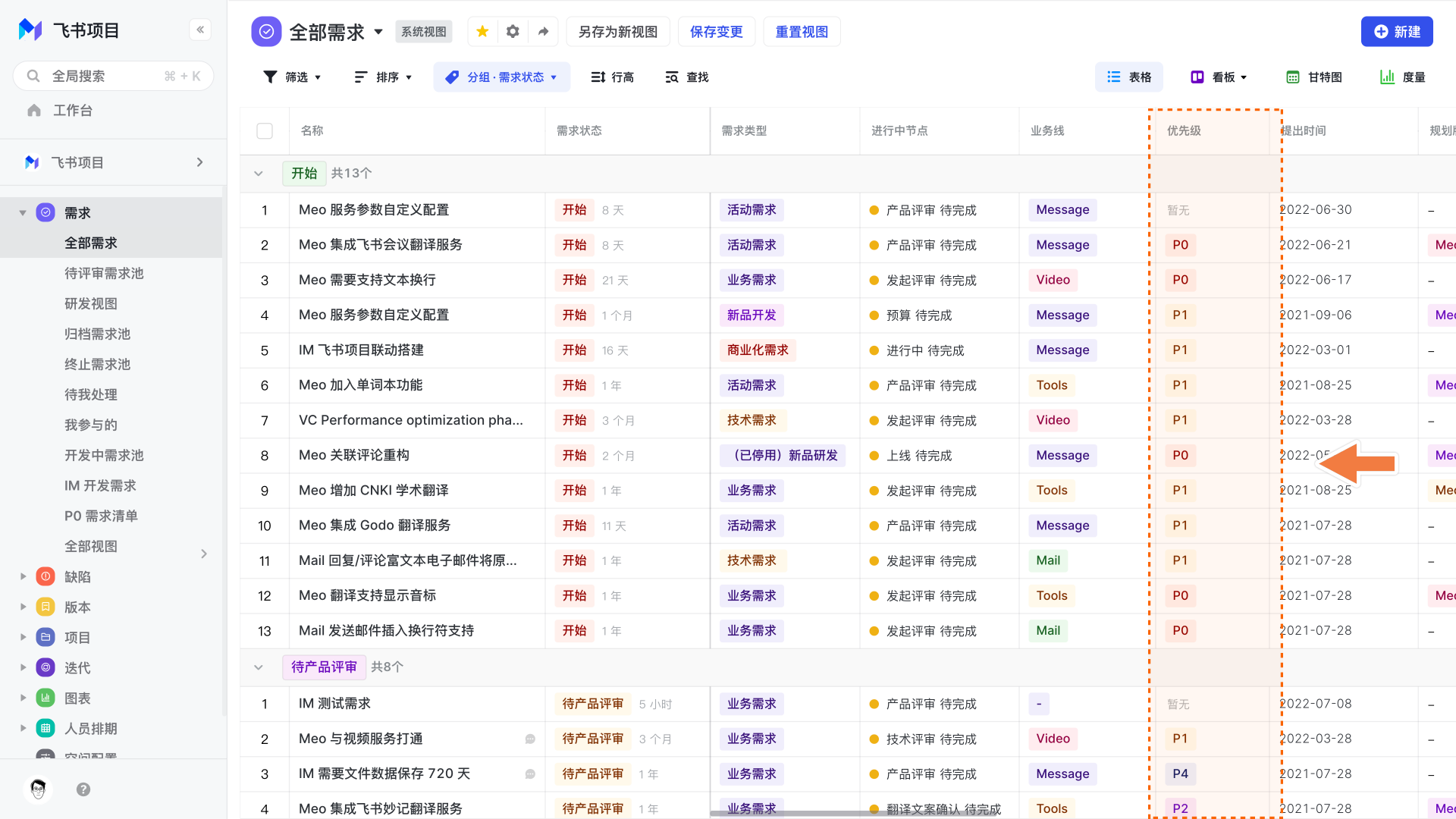Open the 筛选 filter dropdown
This screenshot has width=1456, height=819.
click(x=292, y=77)
